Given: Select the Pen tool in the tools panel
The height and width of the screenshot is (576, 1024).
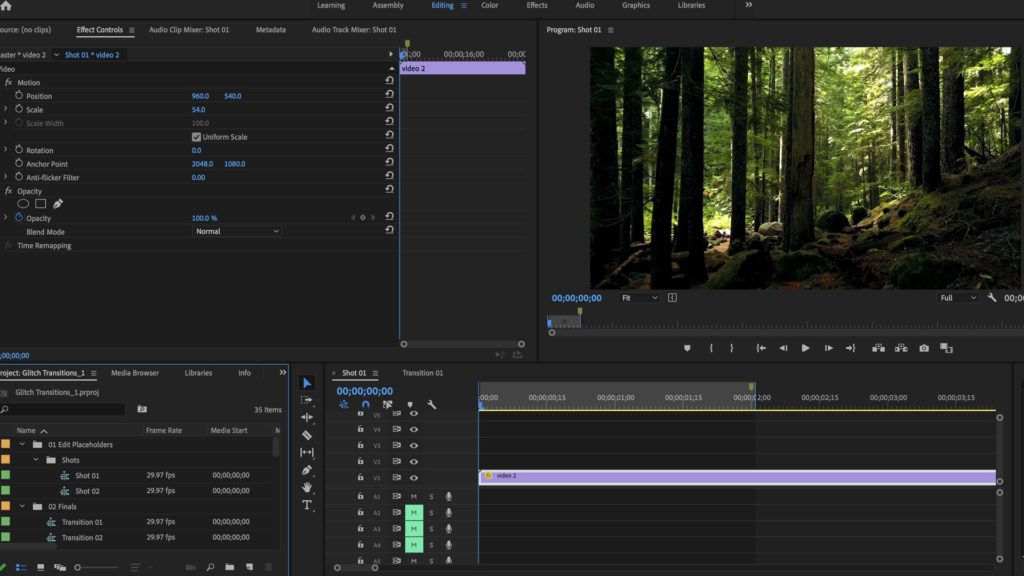Looking at the screenshot, I should click(307, 470).
